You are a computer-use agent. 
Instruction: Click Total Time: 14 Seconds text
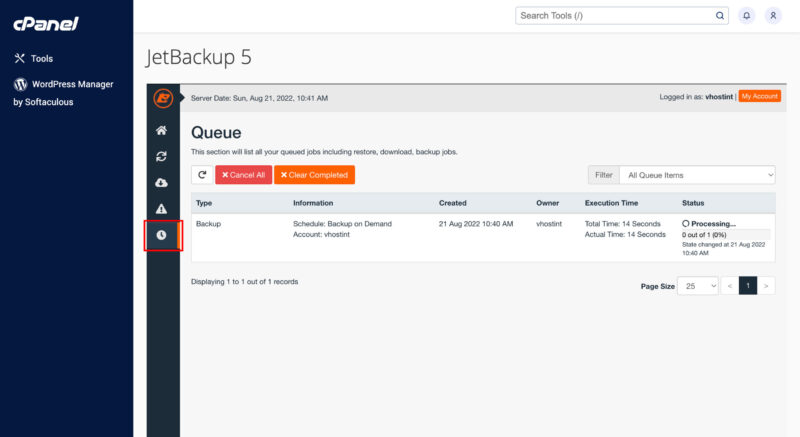coord(622,224)
